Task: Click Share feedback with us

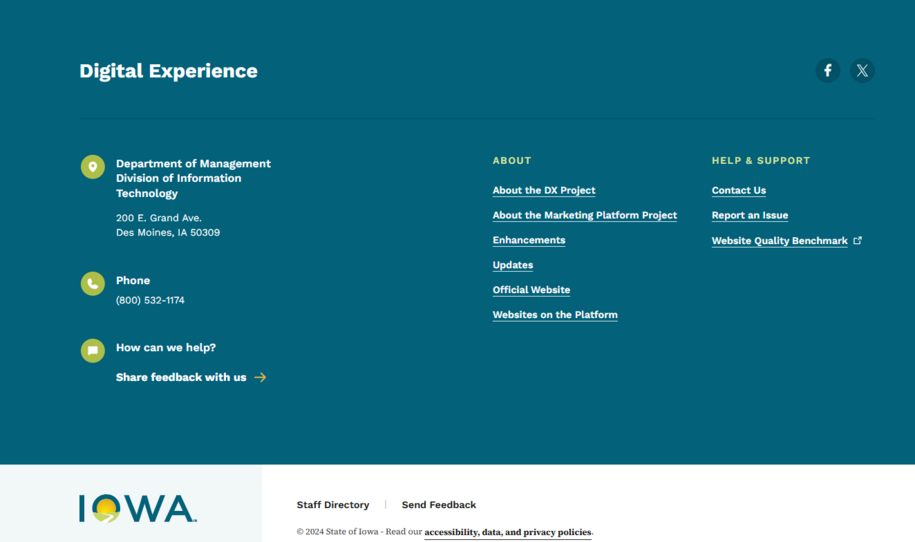Action: (181, 378)
